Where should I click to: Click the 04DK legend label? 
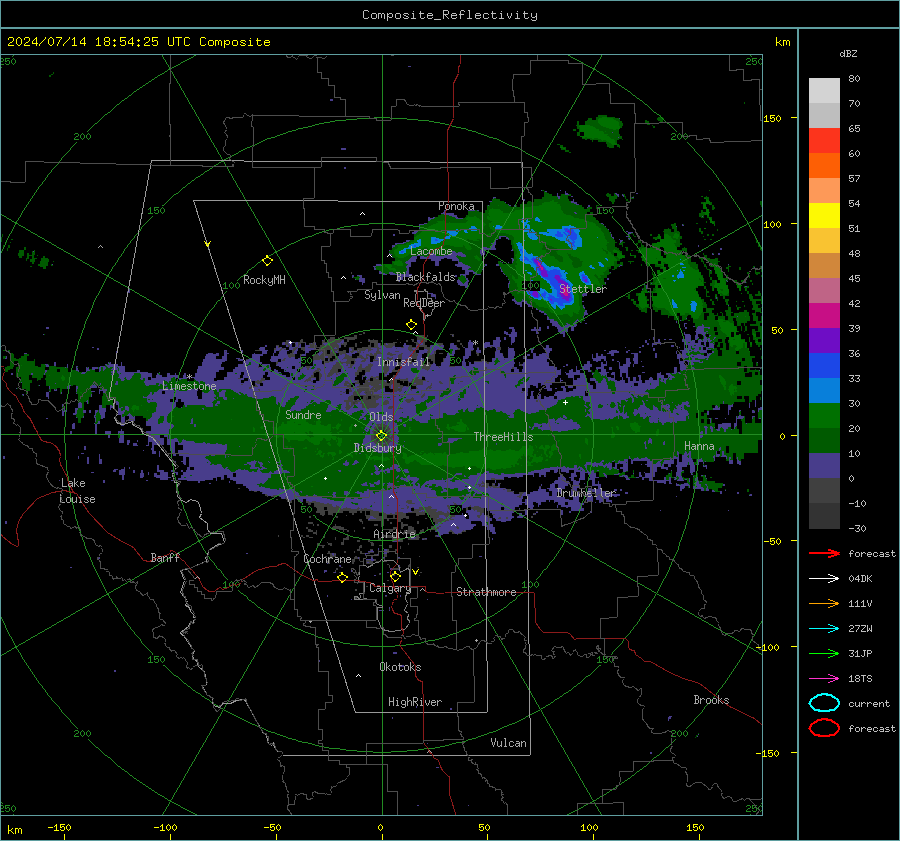point(860,578)
